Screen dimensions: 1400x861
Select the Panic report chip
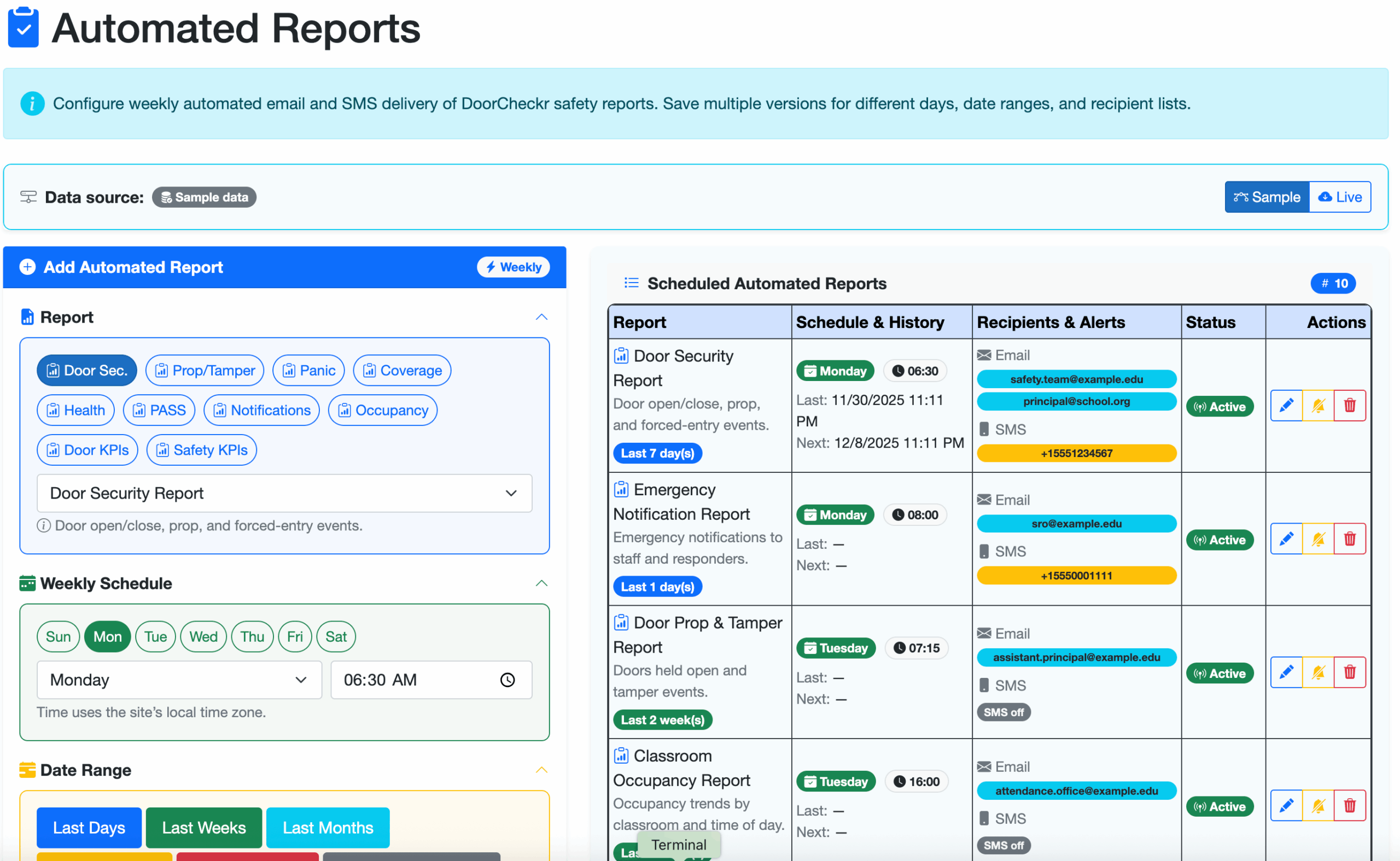coord(308,371)
